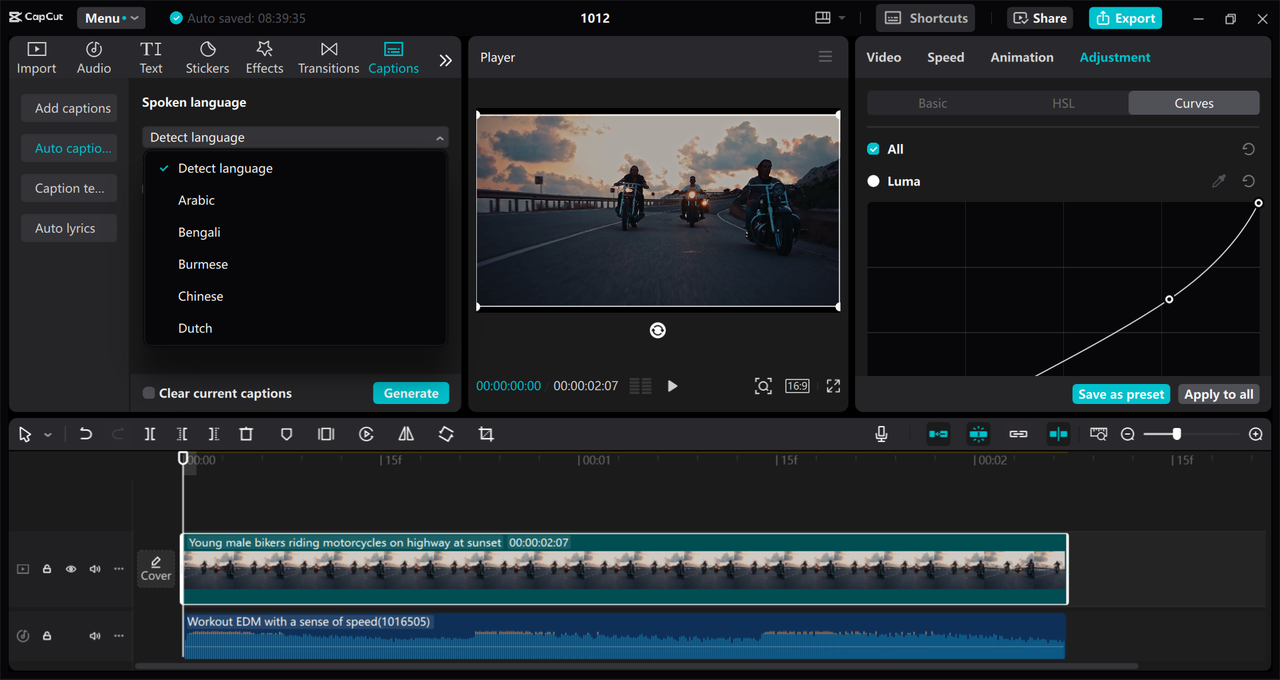
Task: Open the Effects tab
Action: pos(264,58)
